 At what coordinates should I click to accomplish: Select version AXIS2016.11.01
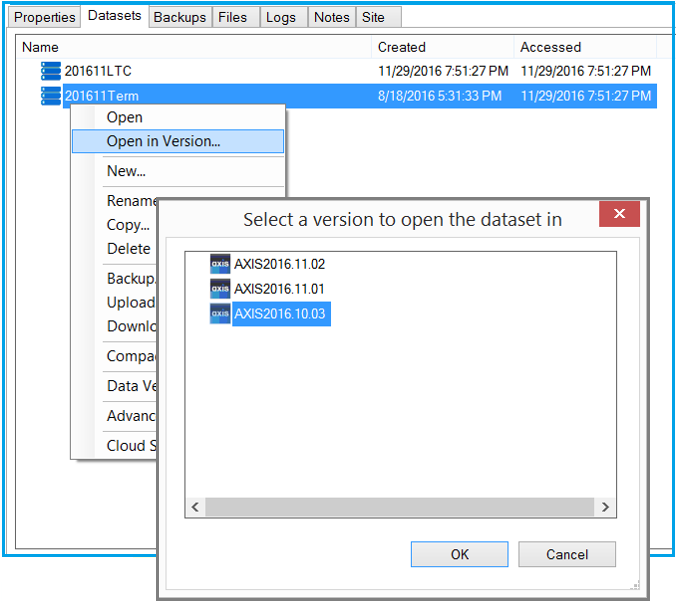pos(279,289)
